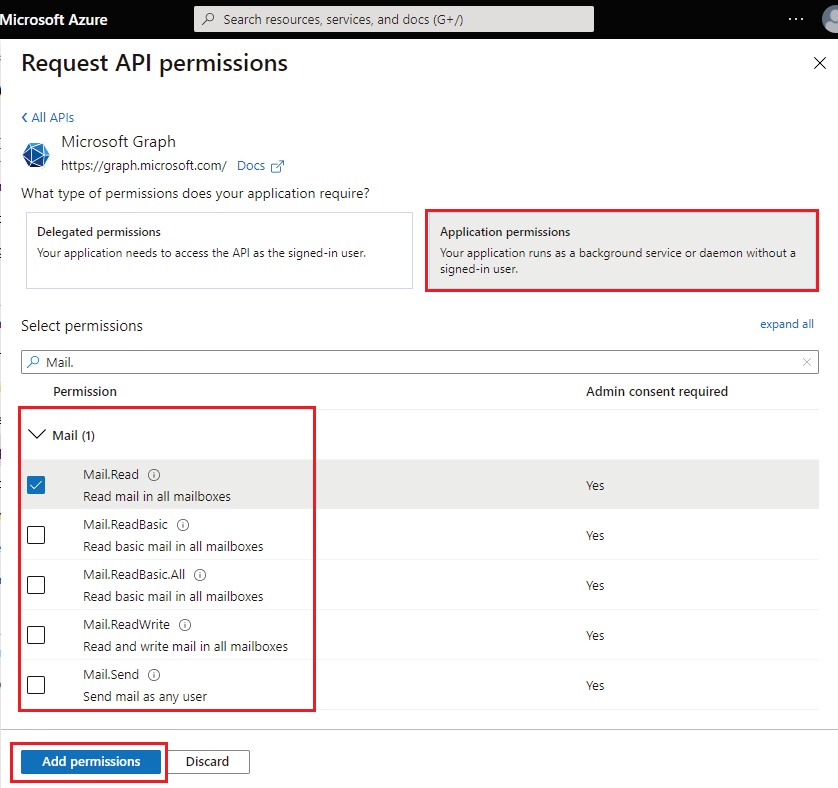838x788 pixels.
Task: Click the Microsoft Graph logo icon
Action: point(36,155)
